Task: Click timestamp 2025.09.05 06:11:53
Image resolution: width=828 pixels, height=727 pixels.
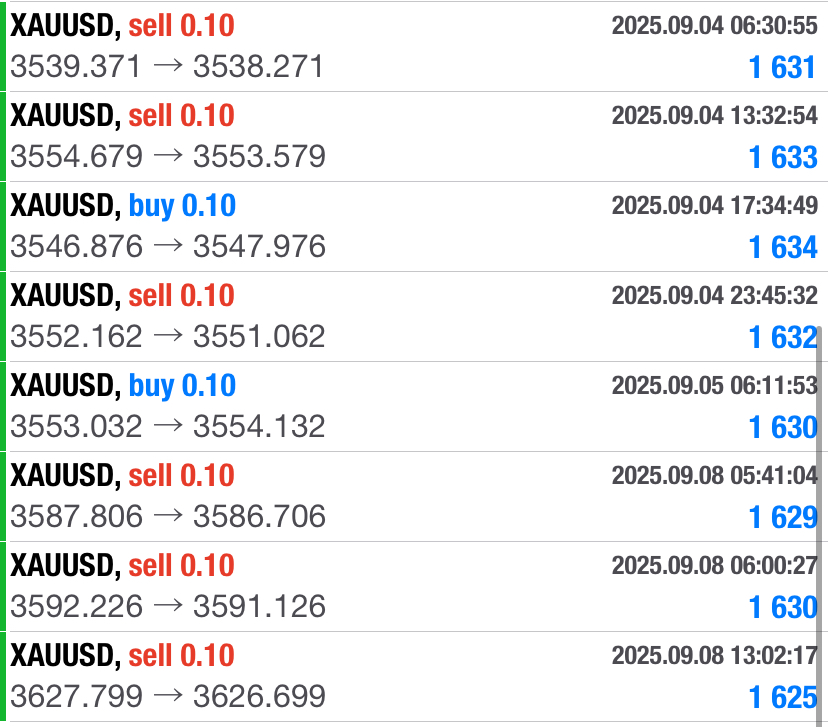Action: [714, 385]
